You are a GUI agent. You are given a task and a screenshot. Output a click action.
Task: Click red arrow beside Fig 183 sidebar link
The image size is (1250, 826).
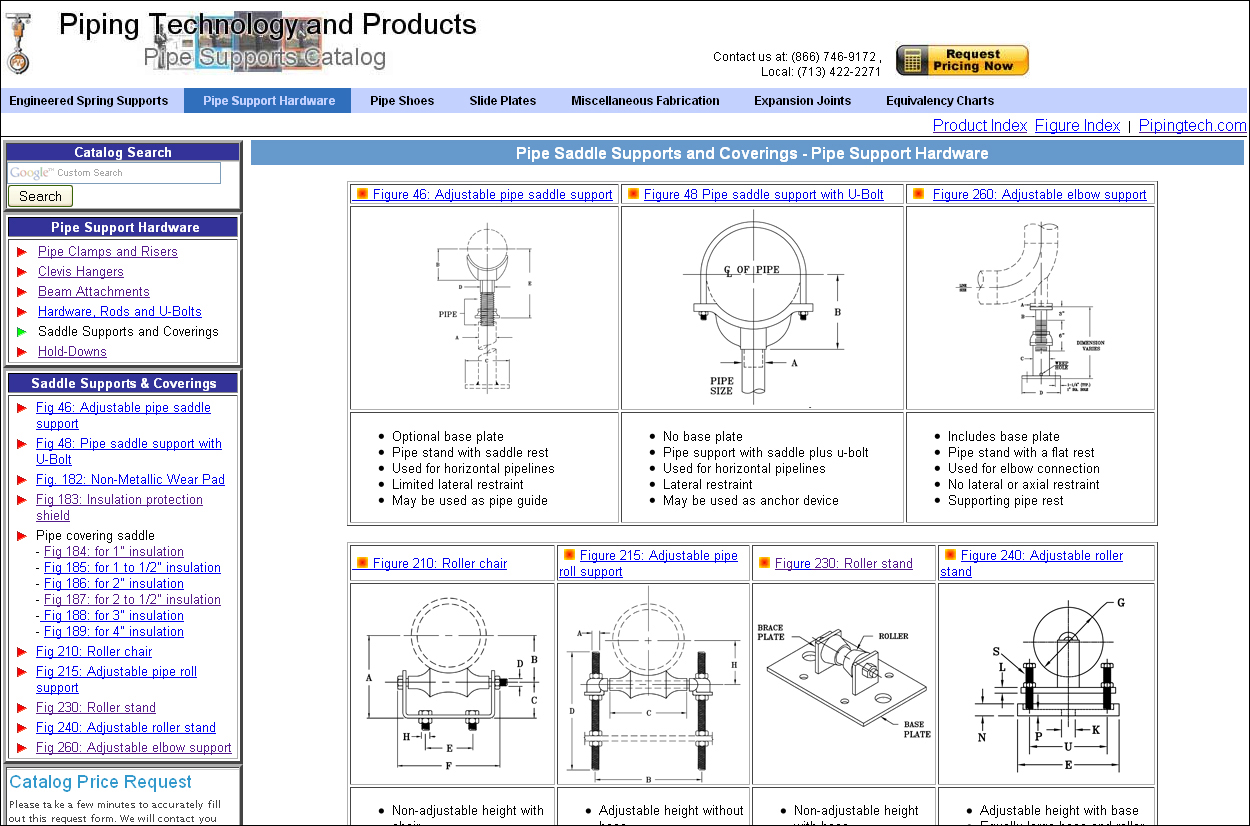click(22, 500)
